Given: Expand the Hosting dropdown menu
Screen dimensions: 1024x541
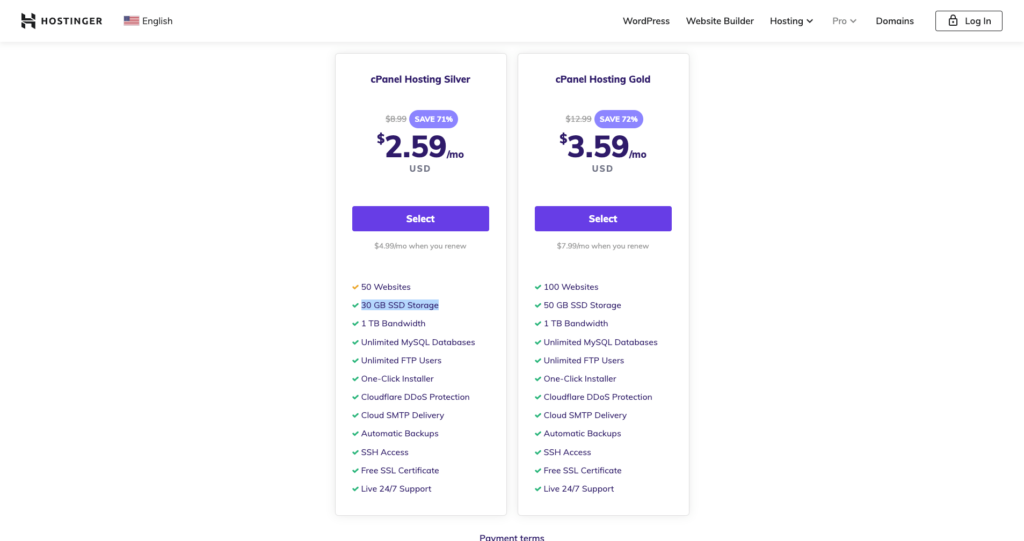Looking at the screenshot, I should (791, 21).
